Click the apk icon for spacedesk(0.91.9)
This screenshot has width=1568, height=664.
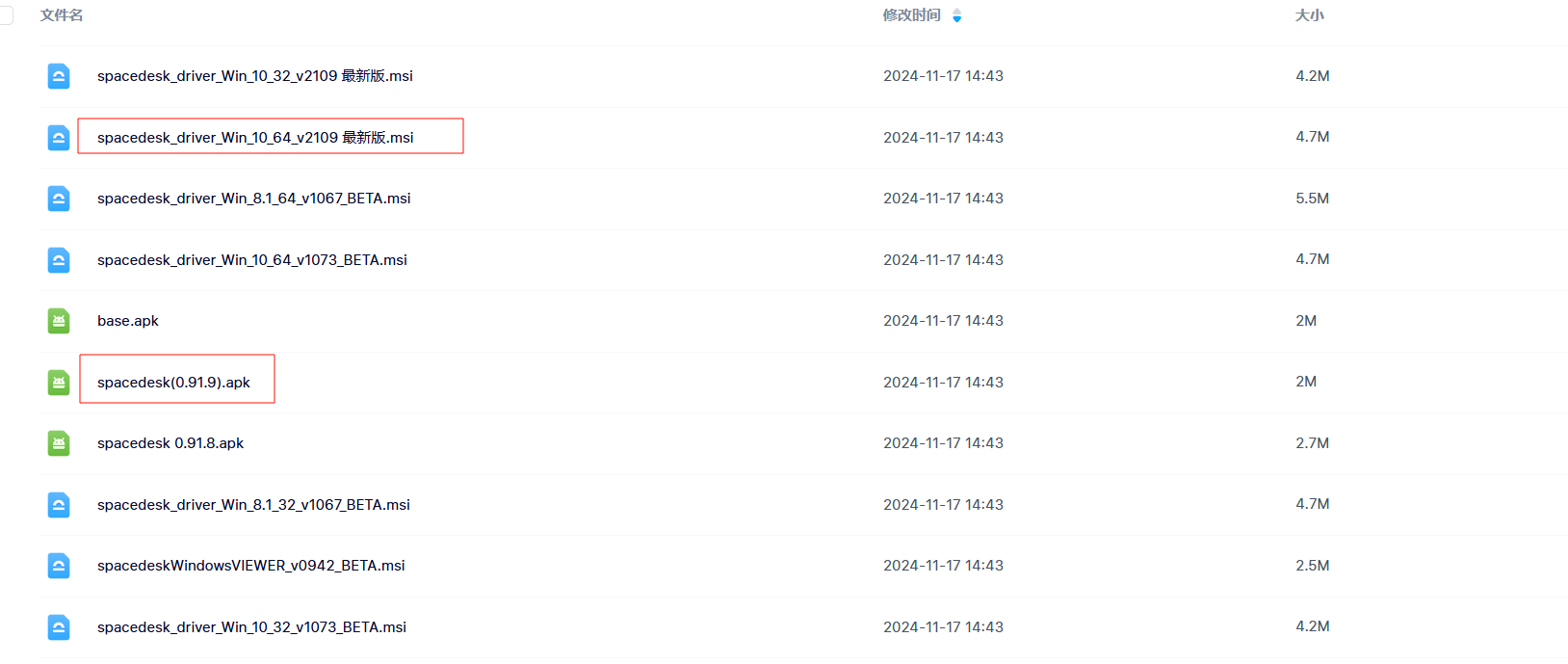point(59,383)
